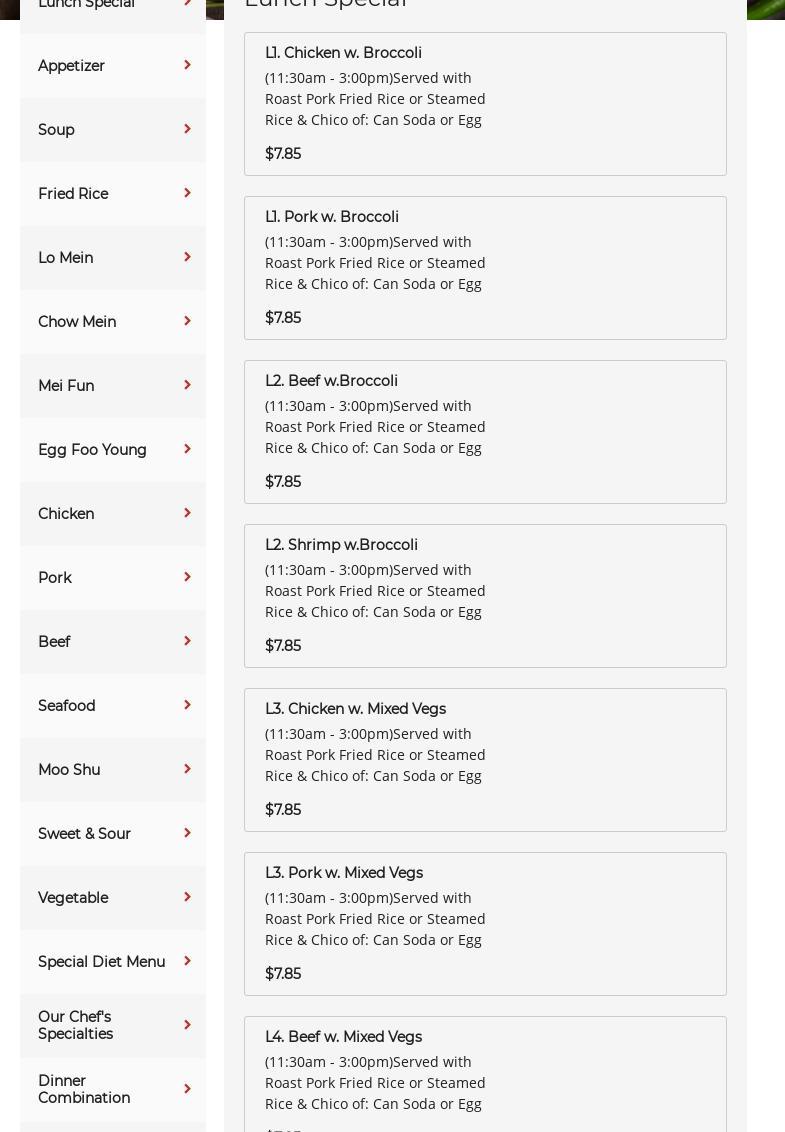
Task: Select L1. Chicken w. Broccoli item
Action: pyautogui.click(x=343, y=53)
